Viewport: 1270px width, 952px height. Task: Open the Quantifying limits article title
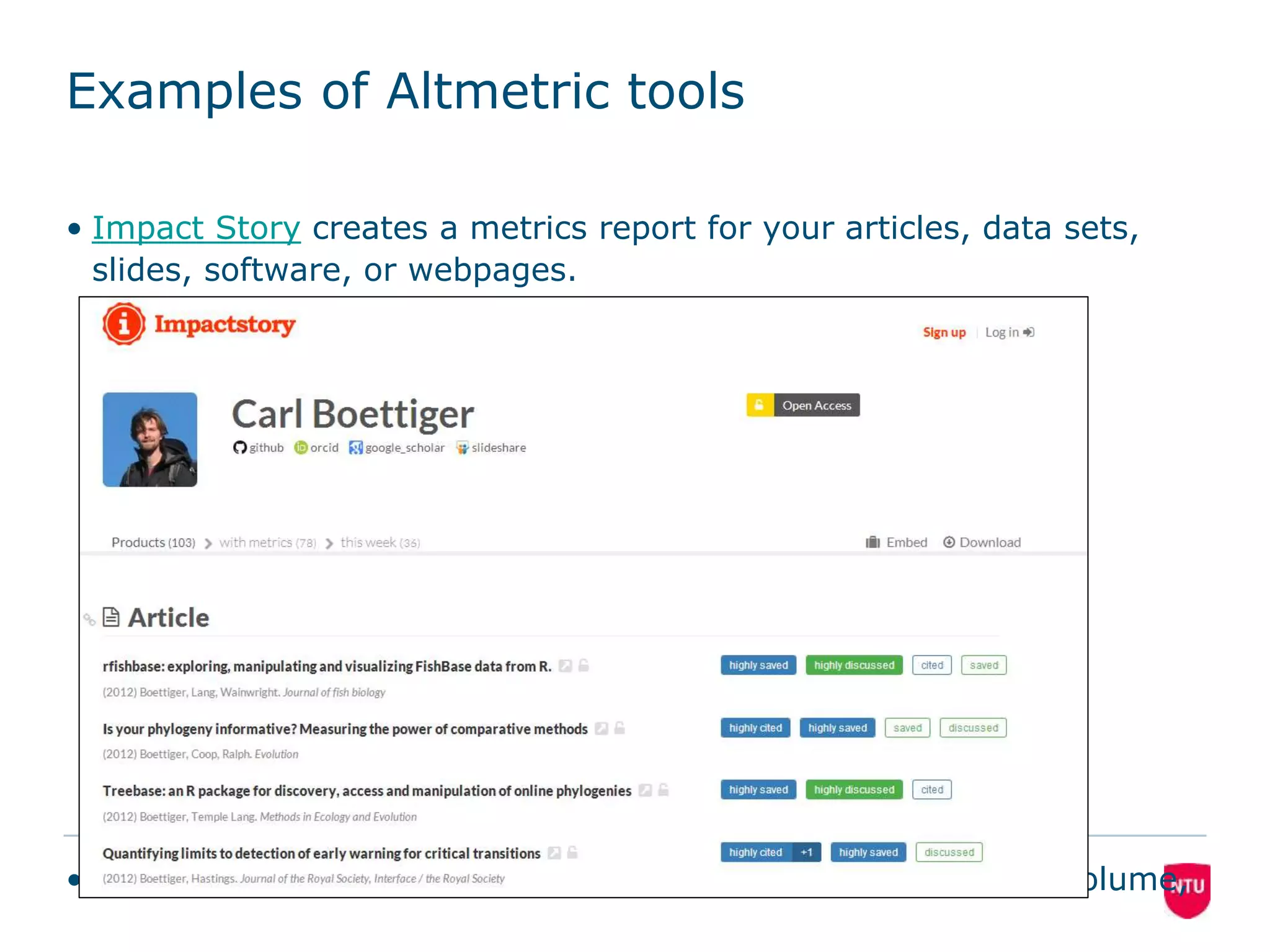click(x=321, y=853)
